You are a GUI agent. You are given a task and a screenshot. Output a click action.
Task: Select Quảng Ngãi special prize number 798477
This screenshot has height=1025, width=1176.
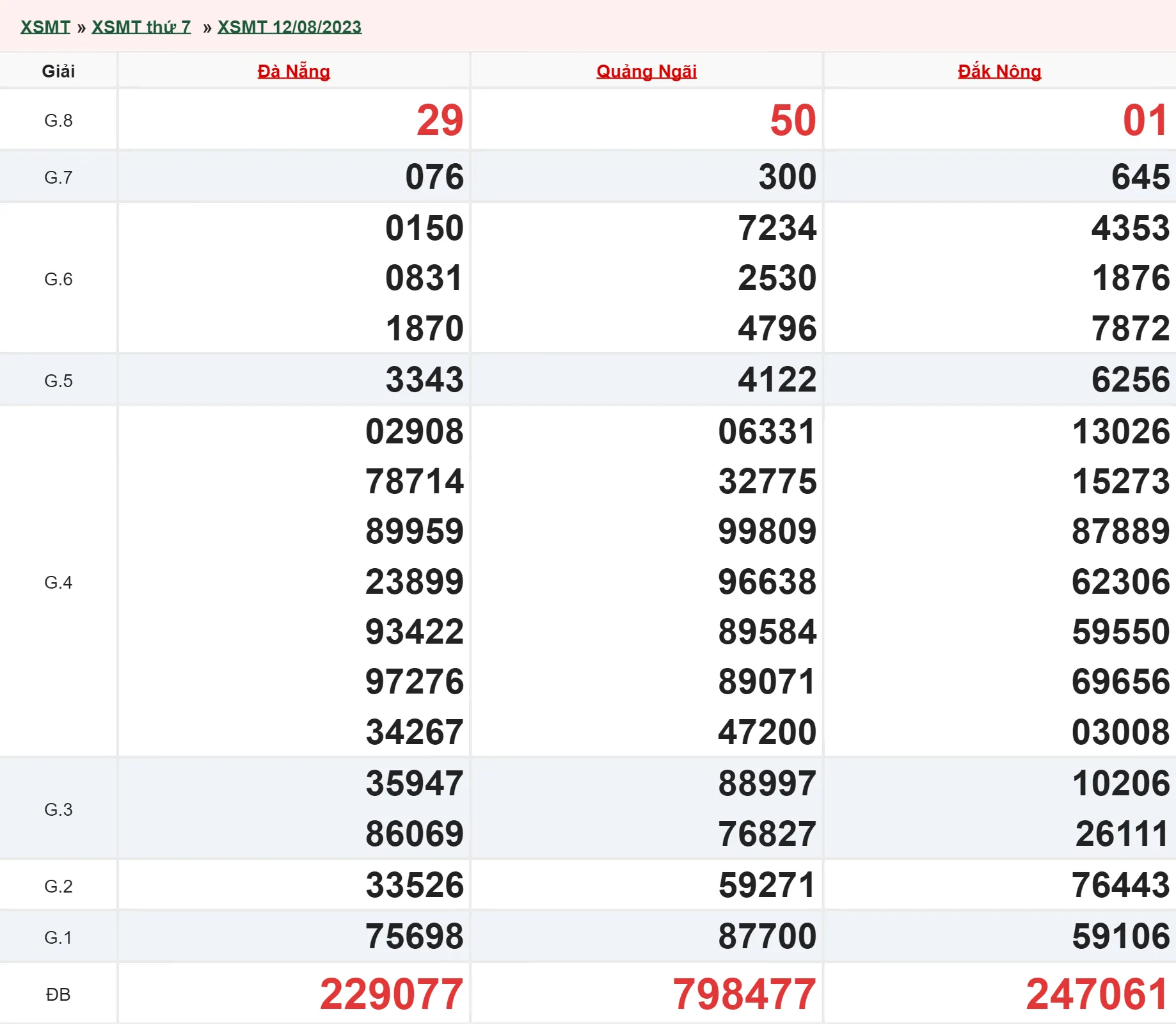(744, 994)
